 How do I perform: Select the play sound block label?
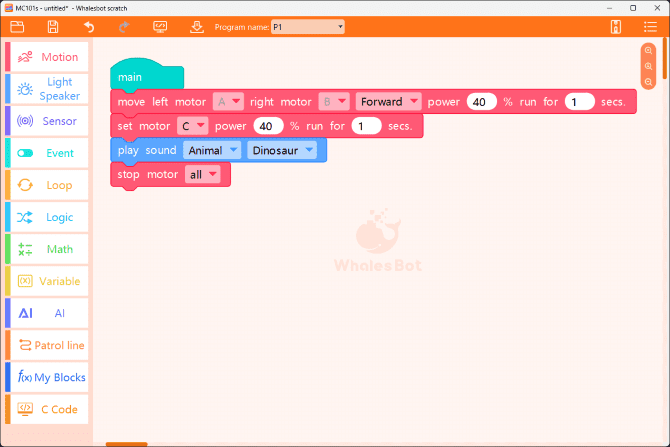pos(147,150)
